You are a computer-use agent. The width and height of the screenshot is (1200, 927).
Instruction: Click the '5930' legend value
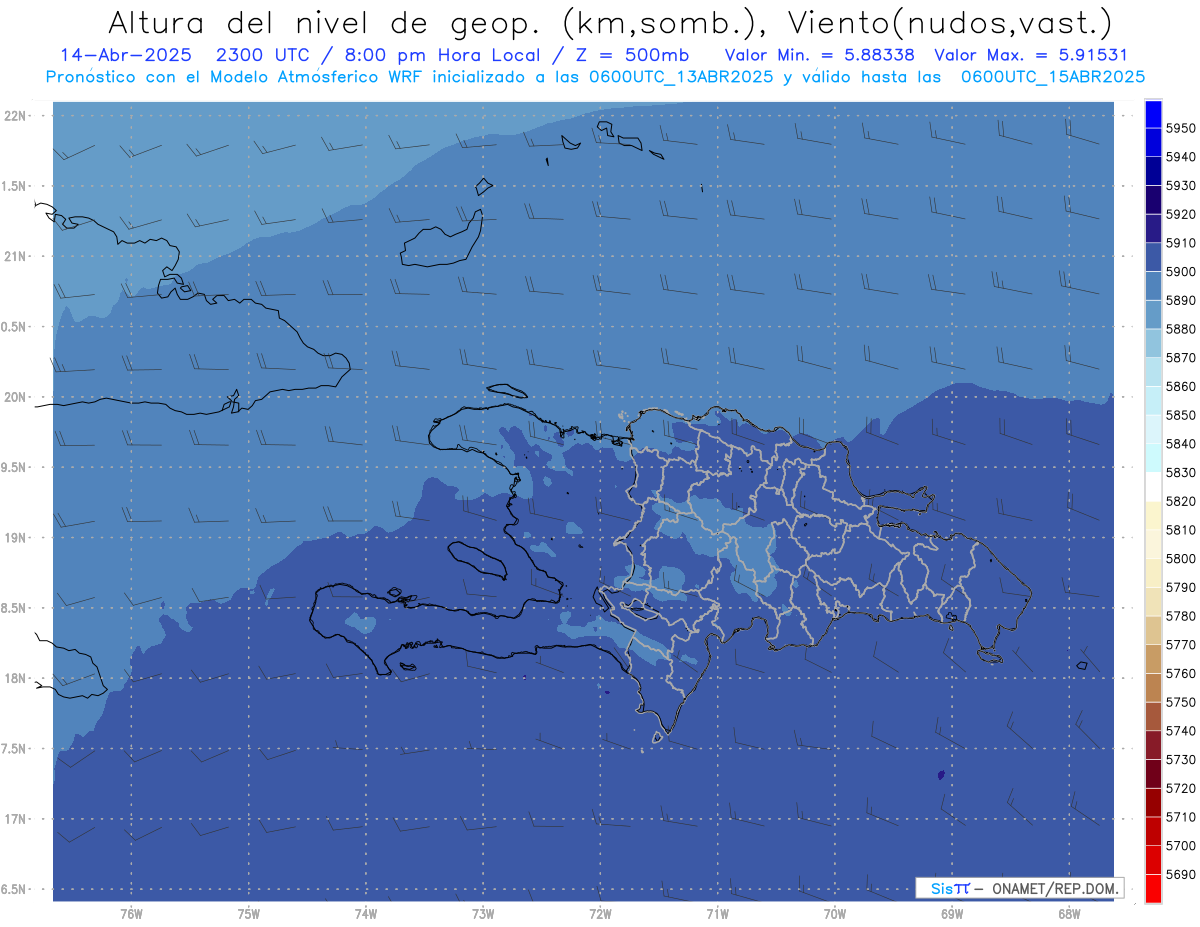[1181, 186]
